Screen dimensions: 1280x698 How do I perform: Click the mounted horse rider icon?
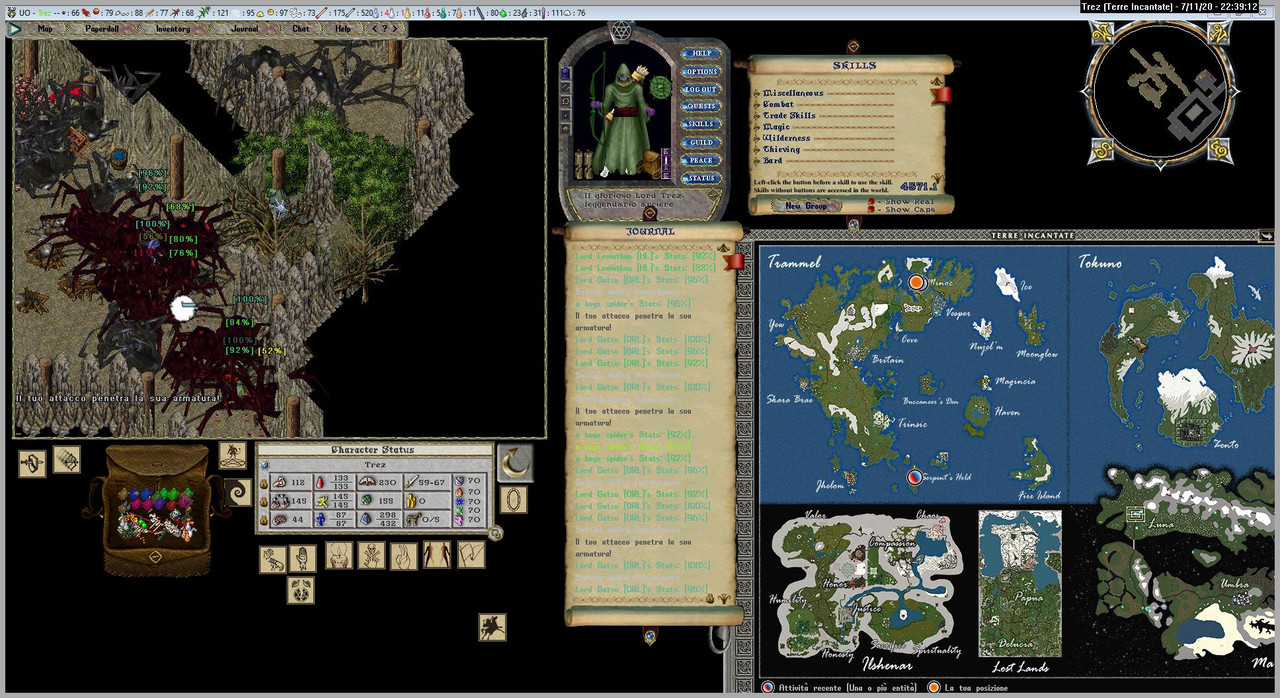click(x=492, y=627)
